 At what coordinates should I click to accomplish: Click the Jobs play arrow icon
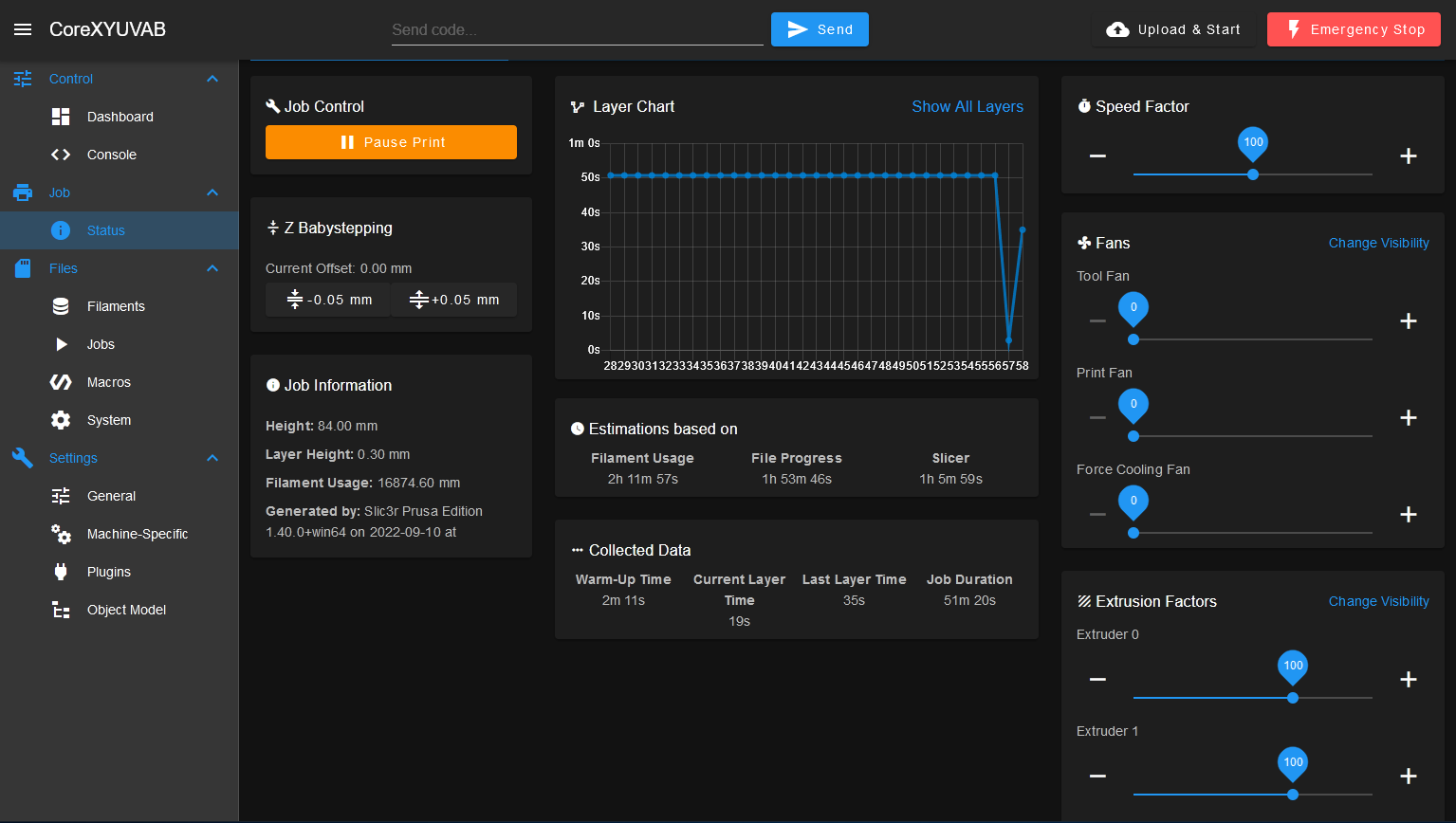click(x=62, y=344)
